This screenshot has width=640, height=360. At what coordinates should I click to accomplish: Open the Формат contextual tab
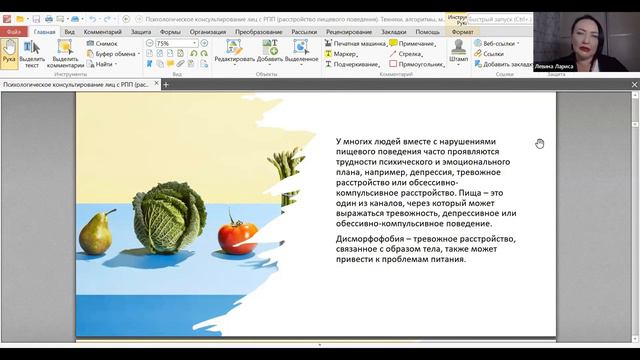click(x=462, y=32)
